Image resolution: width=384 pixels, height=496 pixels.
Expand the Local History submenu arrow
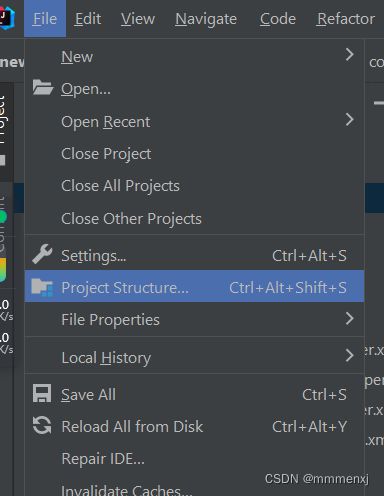[x=349, y=355]
